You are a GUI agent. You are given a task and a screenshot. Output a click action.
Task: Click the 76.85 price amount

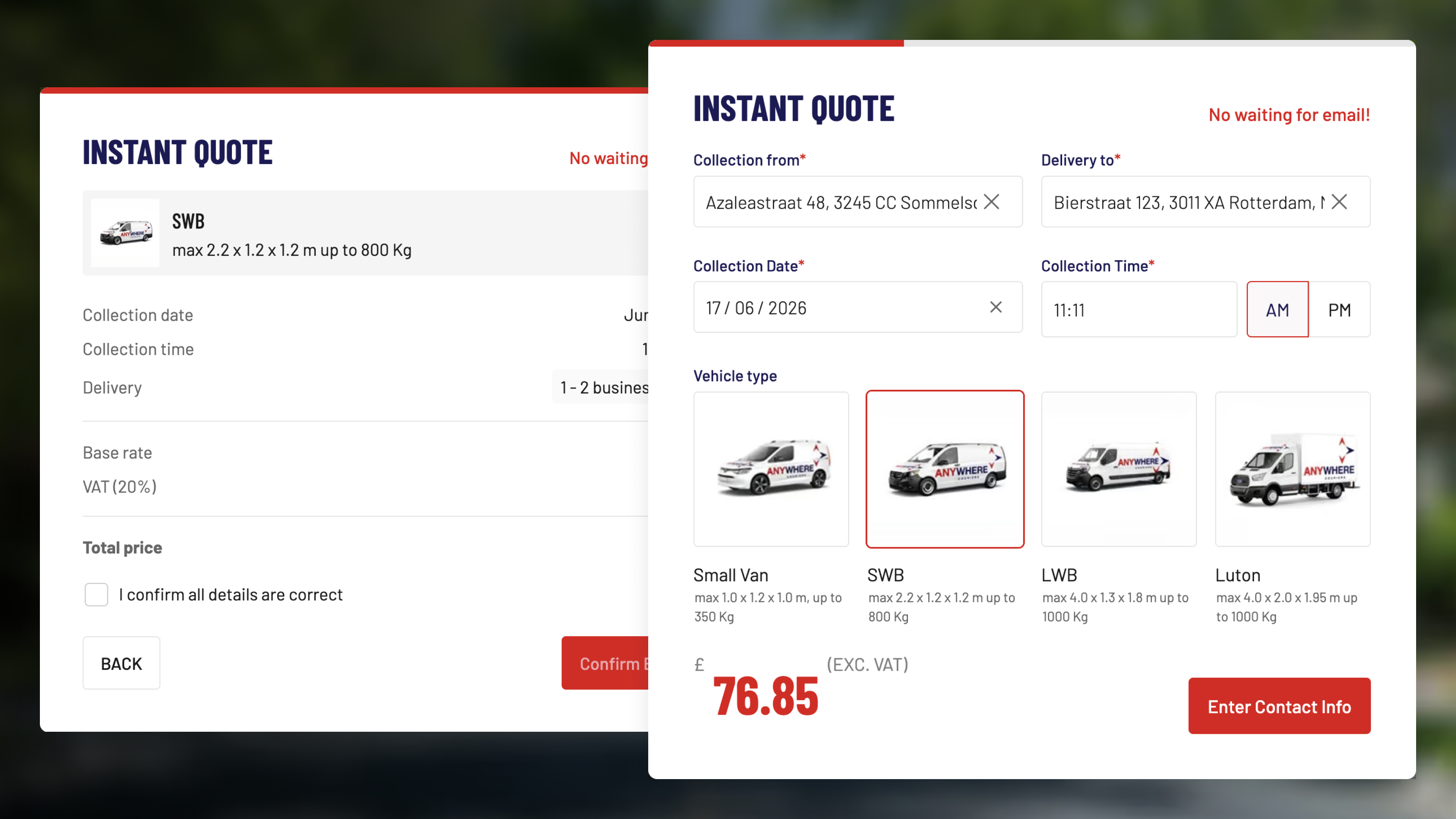(x=765, y=696)
